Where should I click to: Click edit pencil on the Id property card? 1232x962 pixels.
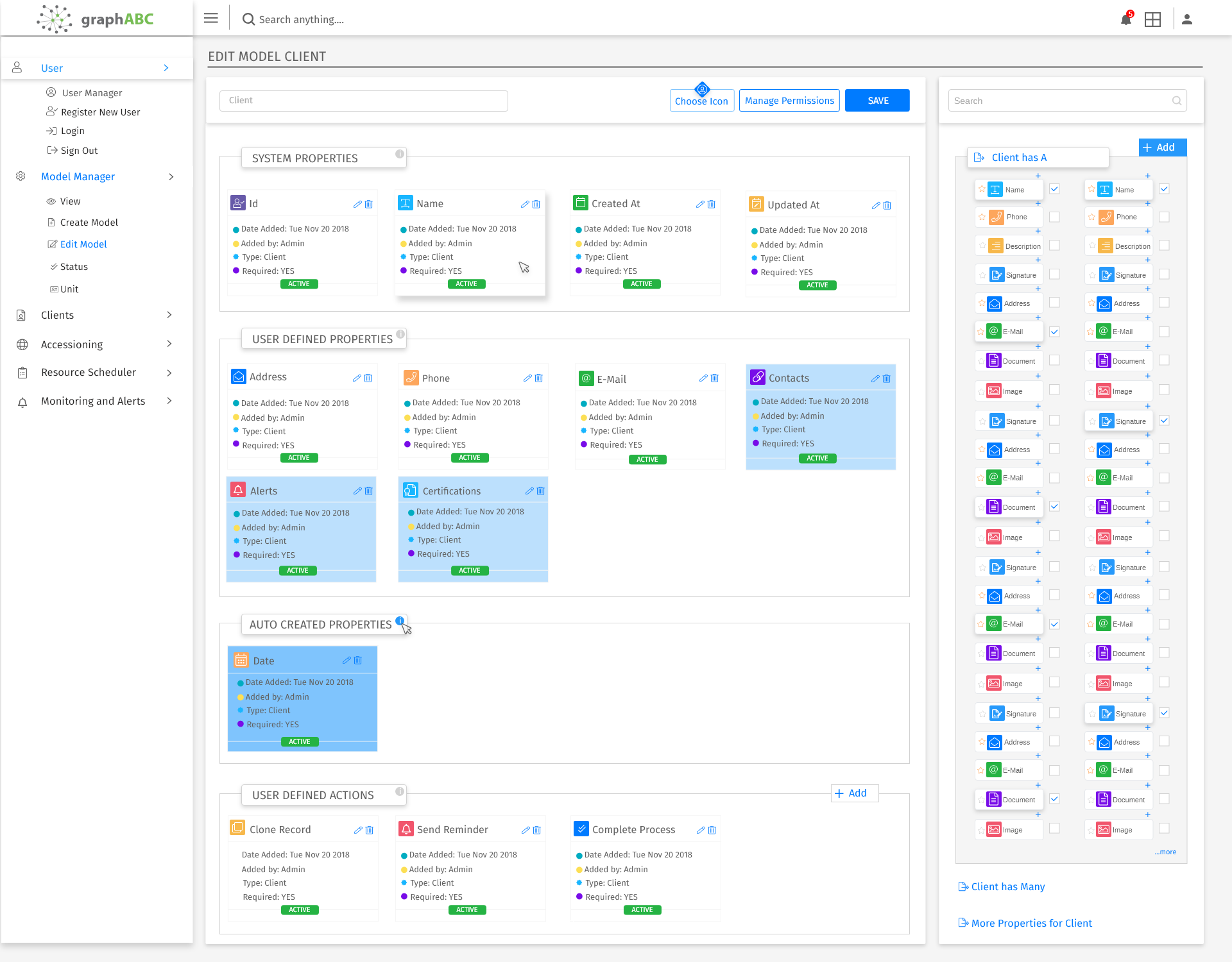point(357,204)
